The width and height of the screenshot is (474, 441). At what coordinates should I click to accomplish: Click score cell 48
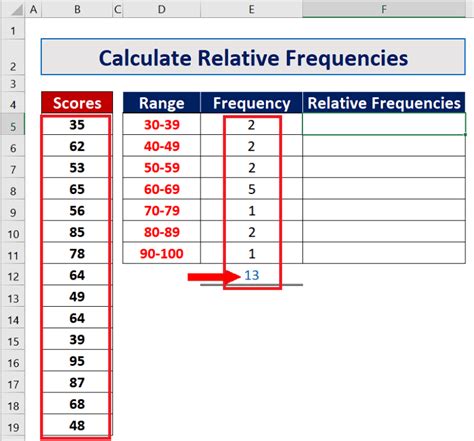click(77, 425)
